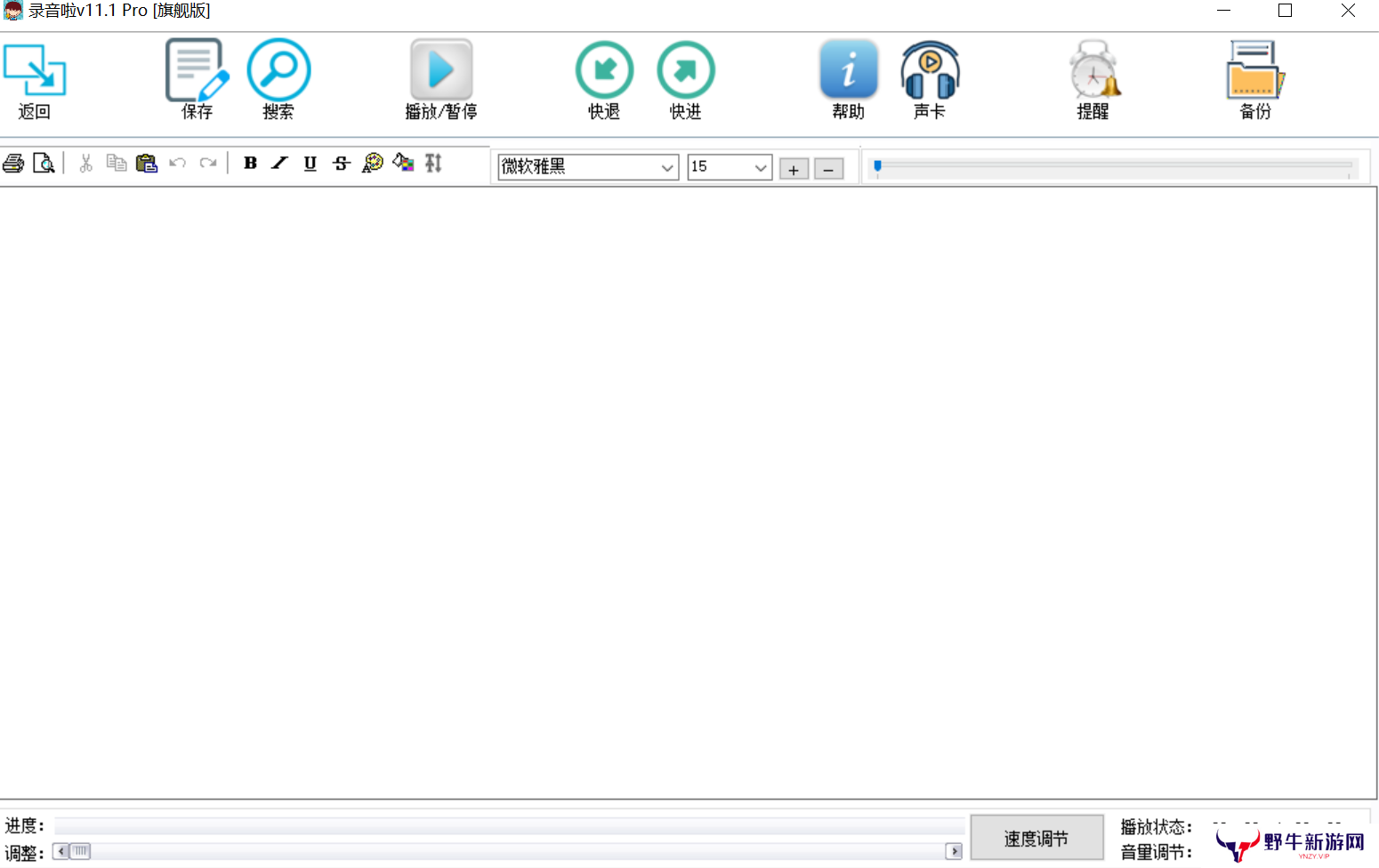Increase font size with plus button

(x=794, y=169)
